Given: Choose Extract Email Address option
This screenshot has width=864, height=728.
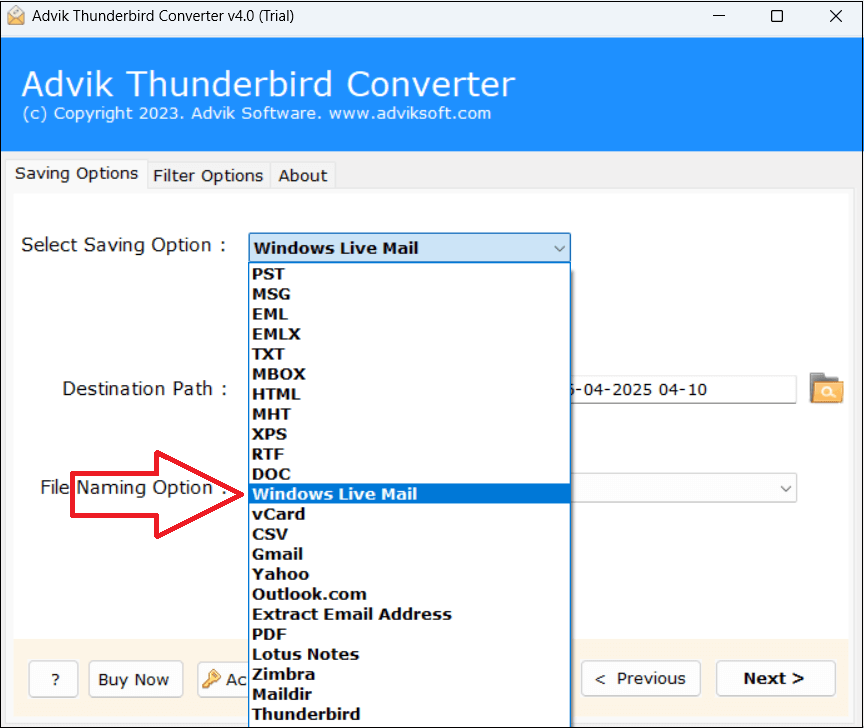Looking at the screenshot, I should point(409,614).
